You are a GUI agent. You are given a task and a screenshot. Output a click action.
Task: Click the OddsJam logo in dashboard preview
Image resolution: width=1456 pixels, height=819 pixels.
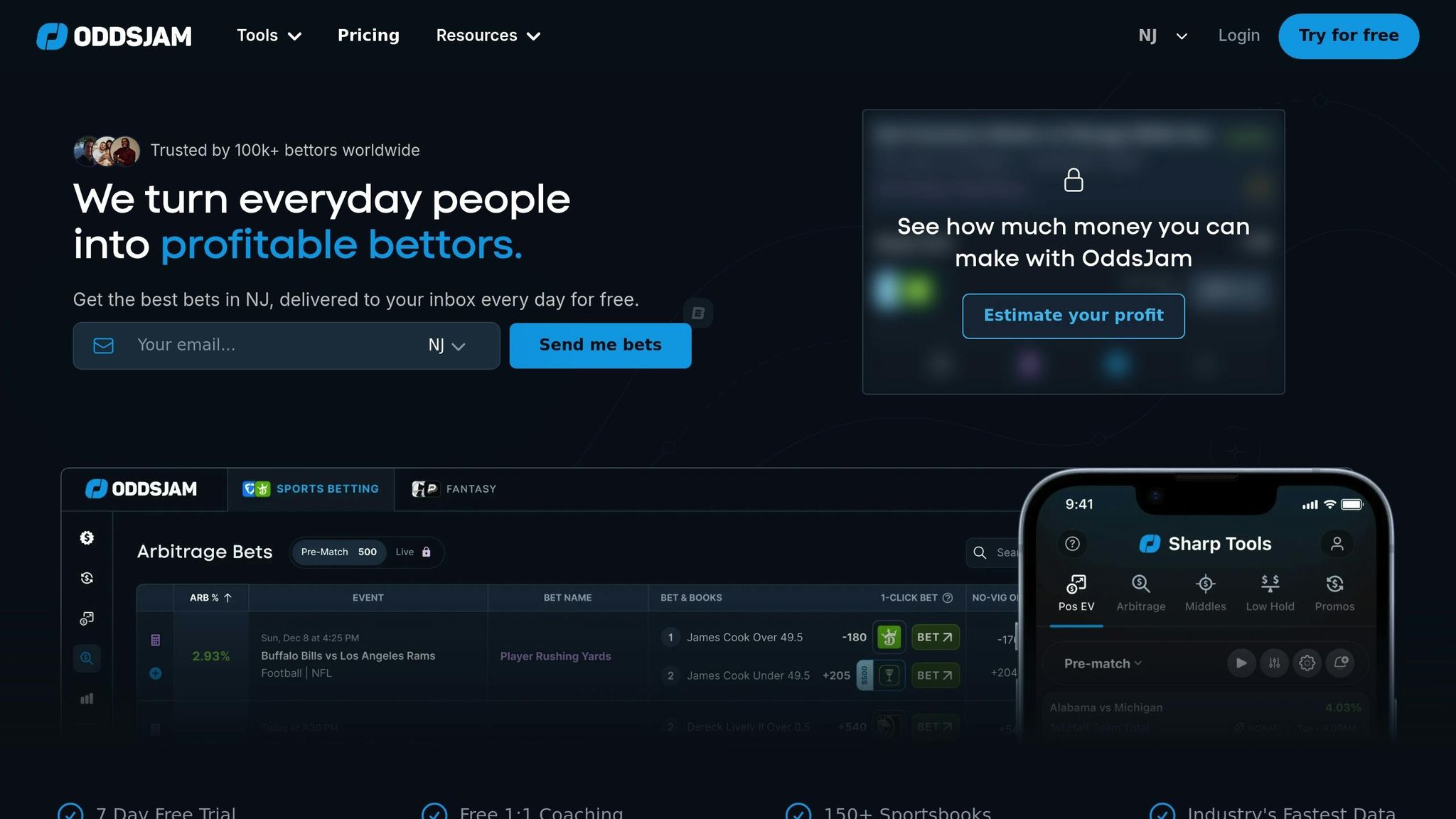(x=141, y=489)
